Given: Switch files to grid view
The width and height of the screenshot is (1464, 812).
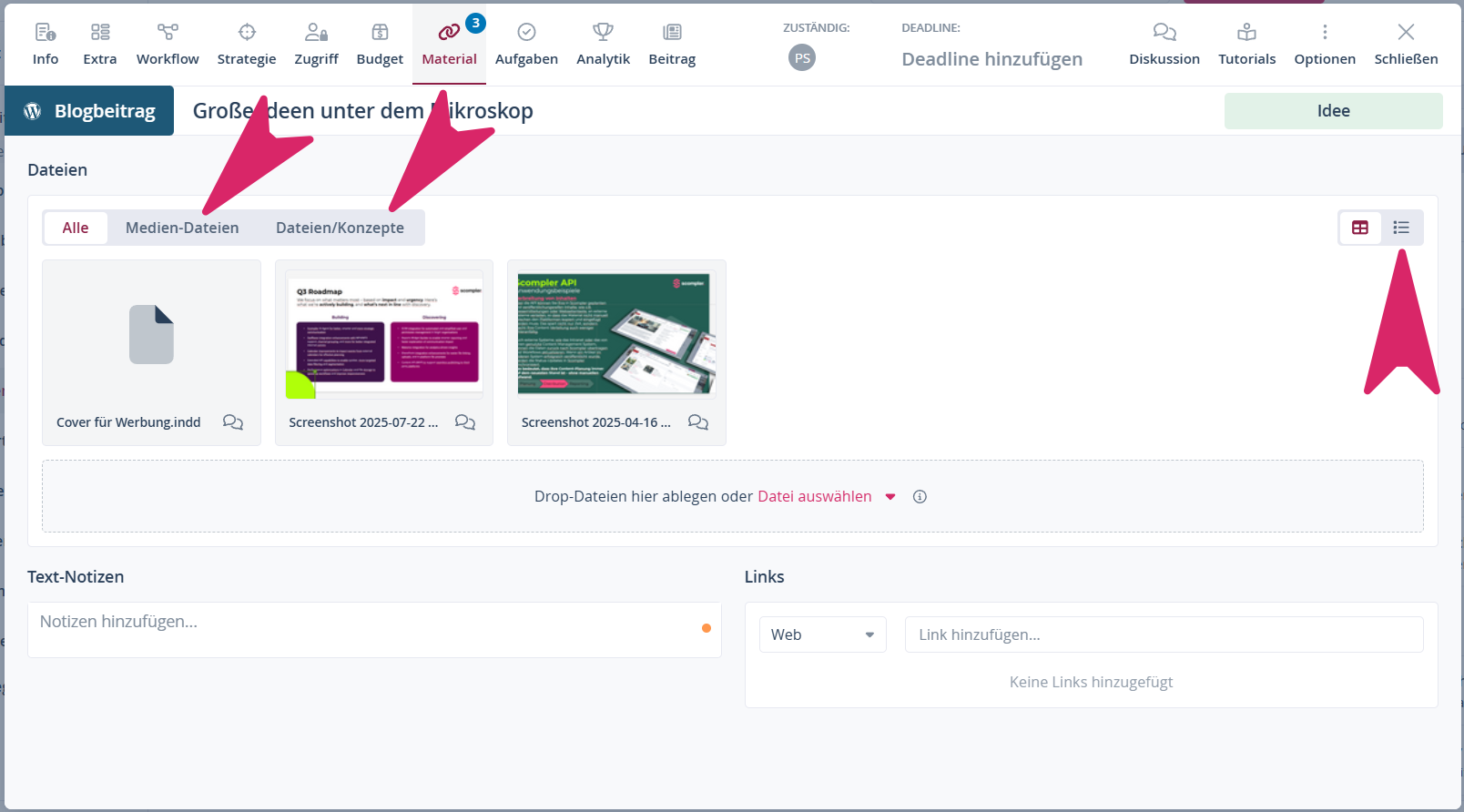Looking at the screenshot, I should (1360, 228).
